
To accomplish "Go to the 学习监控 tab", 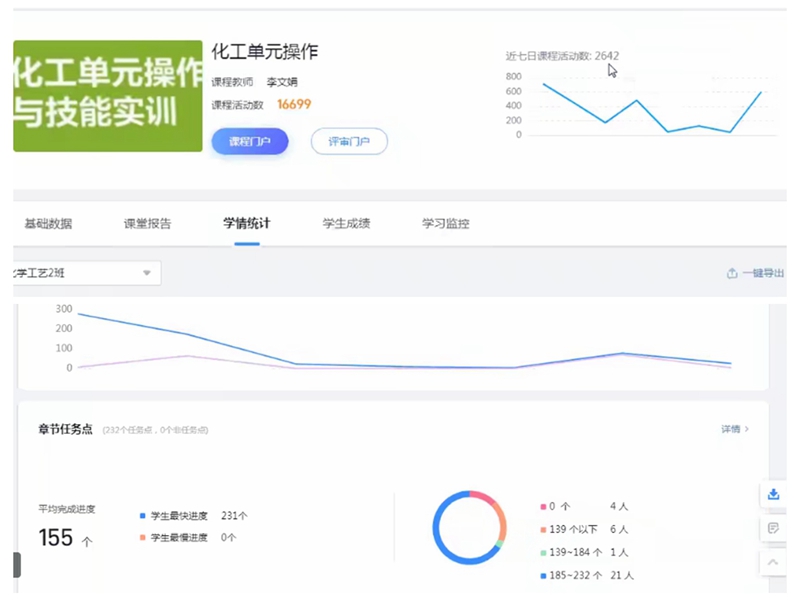I will (x=445, y=223).
